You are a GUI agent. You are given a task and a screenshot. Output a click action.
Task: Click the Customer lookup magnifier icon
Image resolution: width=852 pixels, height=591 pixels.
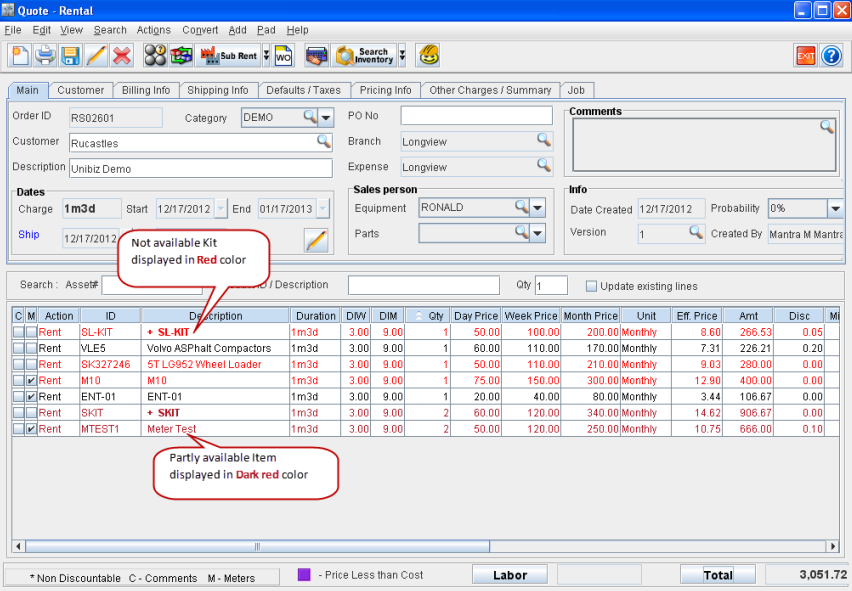point(323,141)
